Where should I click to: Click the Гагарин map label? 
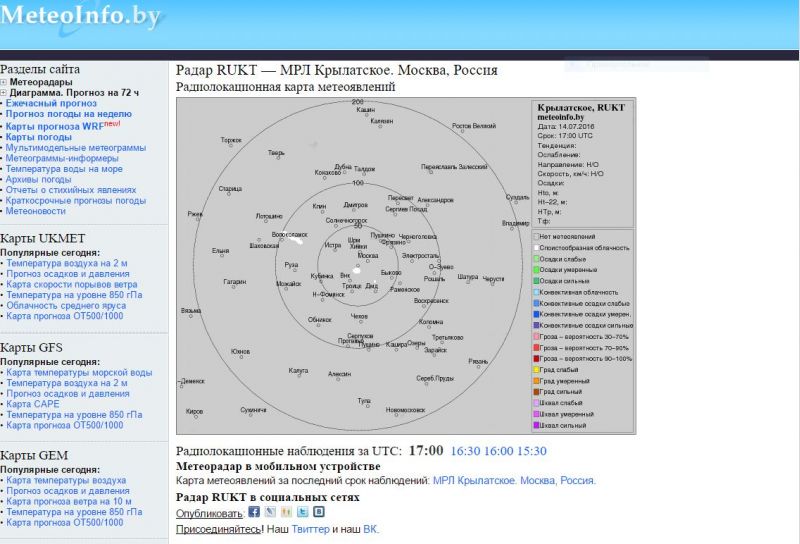tap(235, 281)
